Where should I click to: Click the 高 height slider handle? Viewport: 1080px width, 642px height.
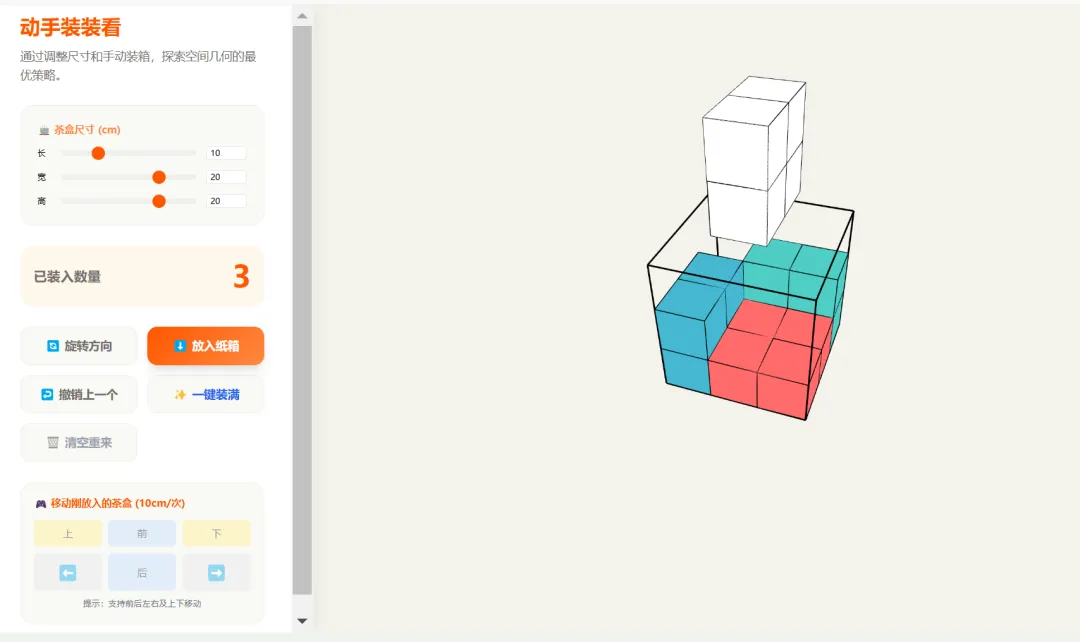click(x=159, y=201)
